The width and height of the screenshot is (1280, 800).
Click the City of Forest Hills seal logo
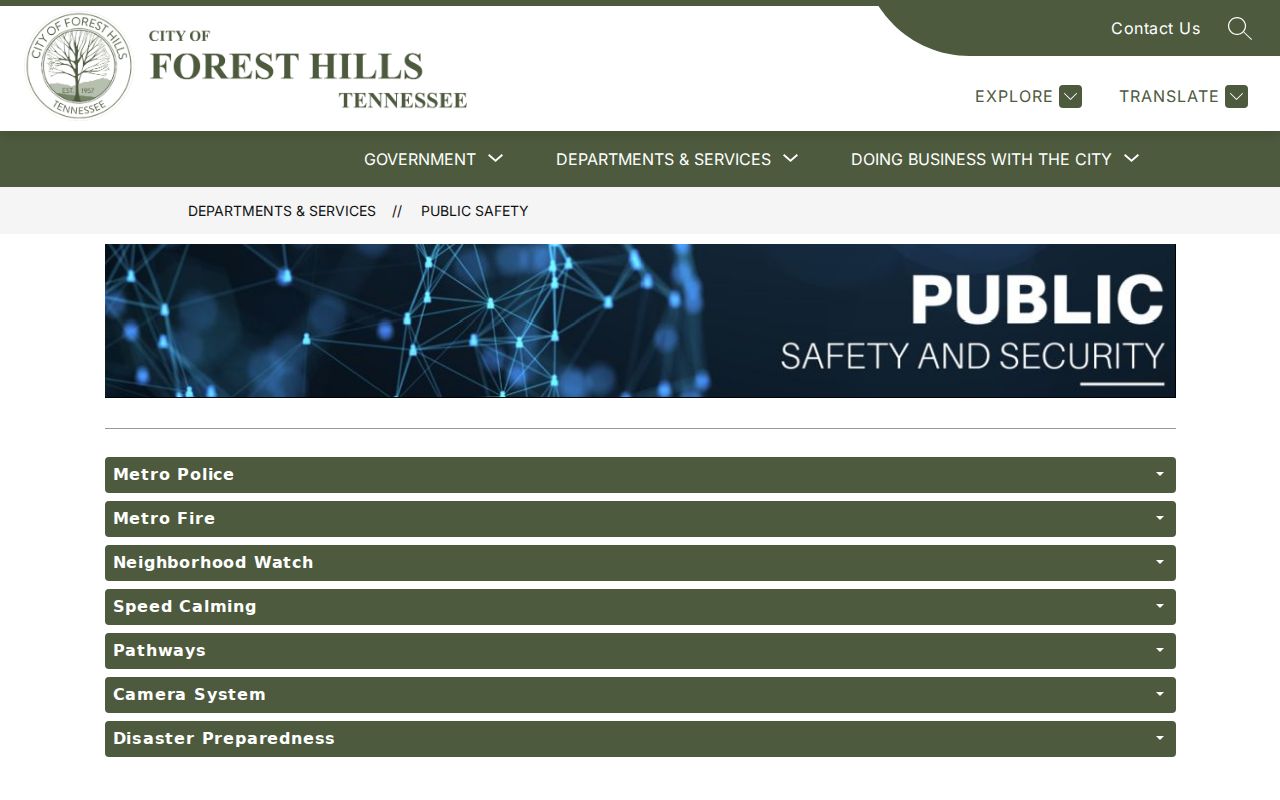79,66
